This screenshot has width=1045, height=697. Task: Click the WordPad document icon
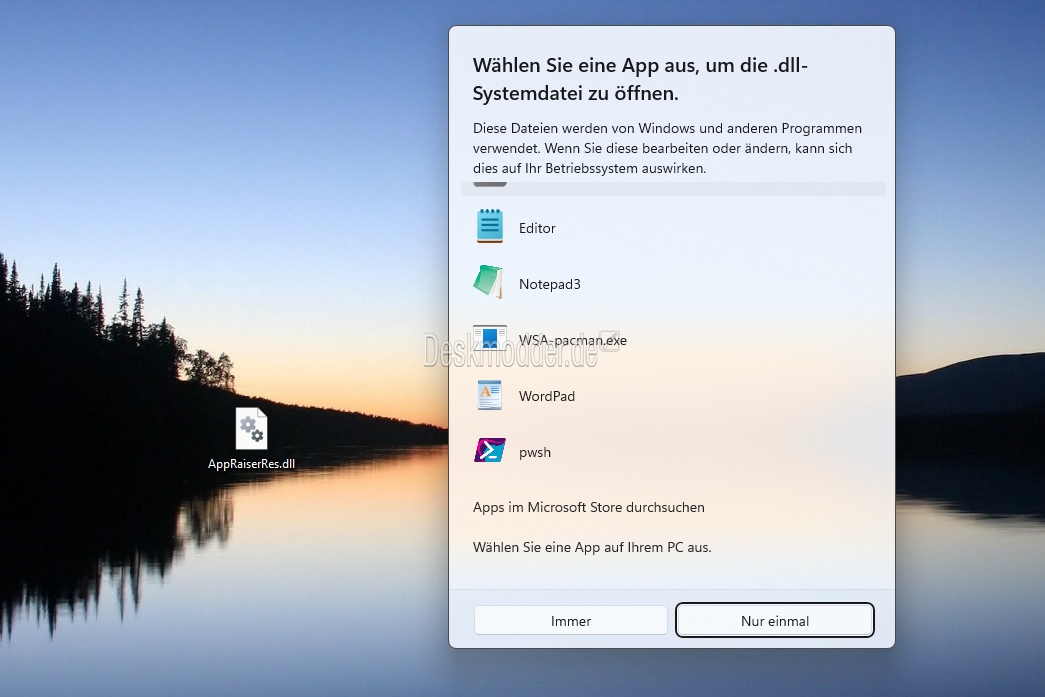490,395
